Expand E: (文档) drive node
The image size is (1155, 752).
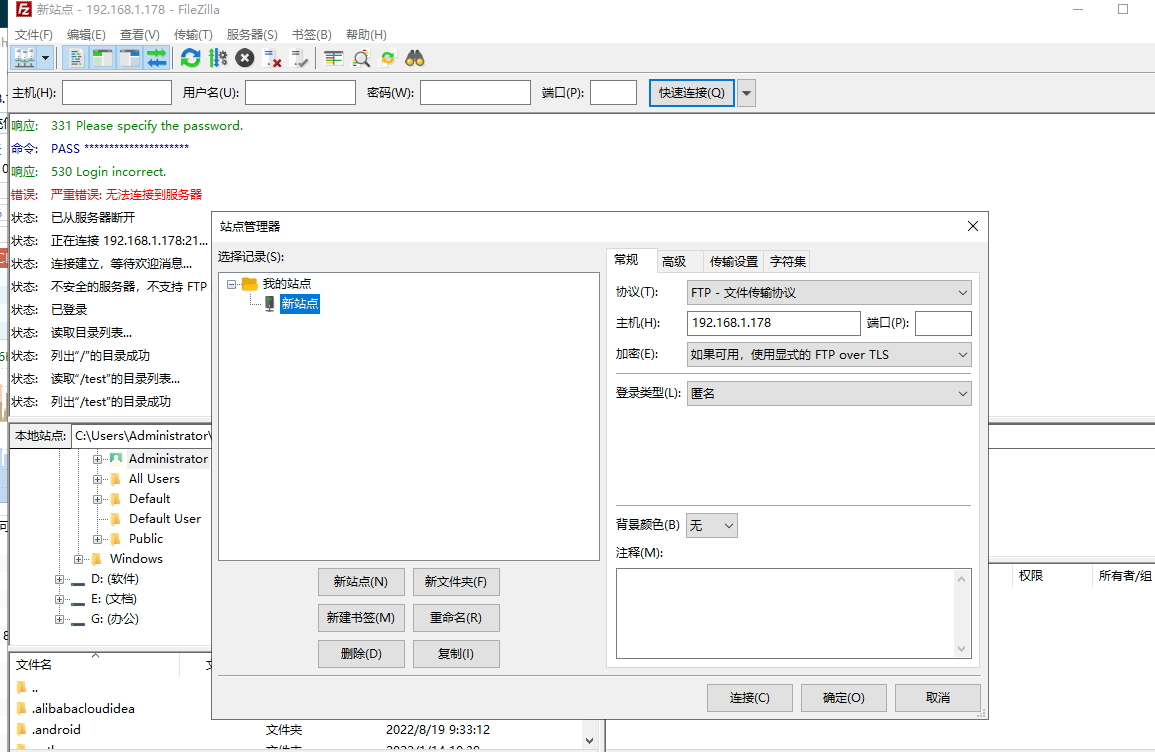[x=59, y=599]
